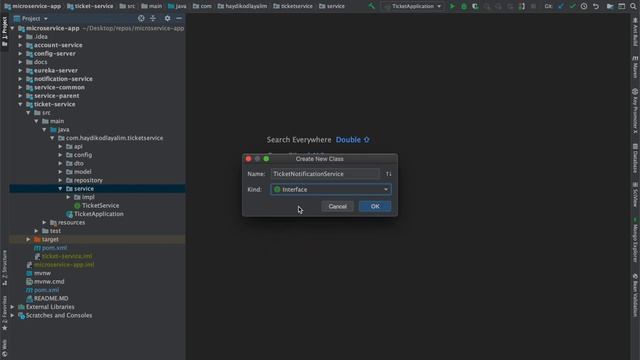Show Git history clock icon
640x360 pixels.
[x=584, y=6]
